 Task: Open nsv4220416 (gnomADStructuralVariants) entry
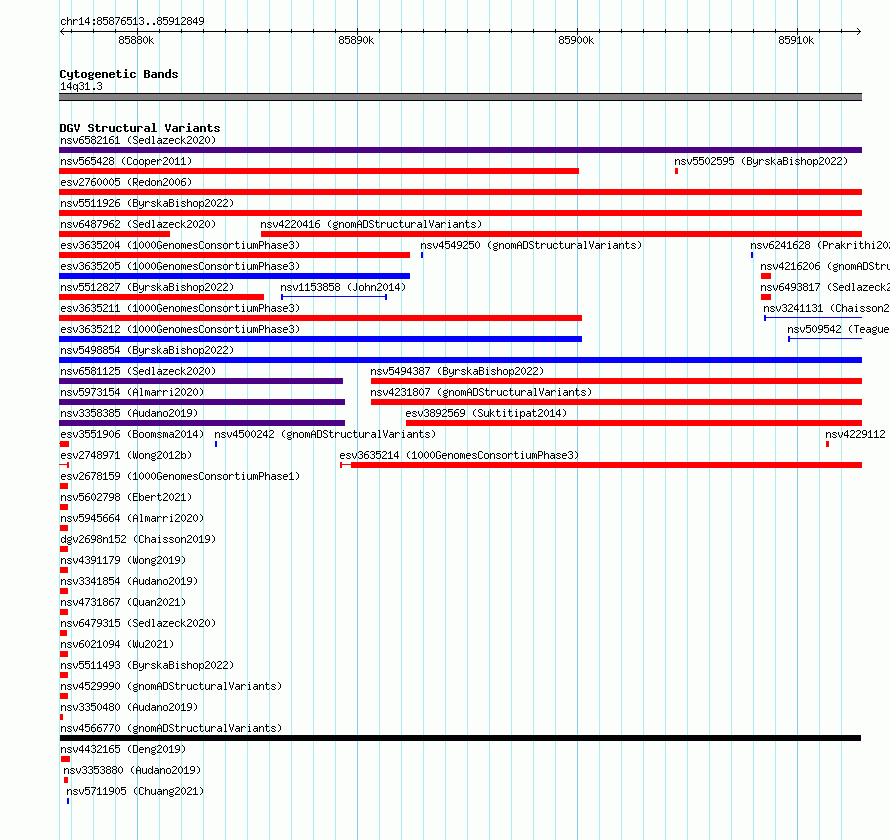[371, 224]
